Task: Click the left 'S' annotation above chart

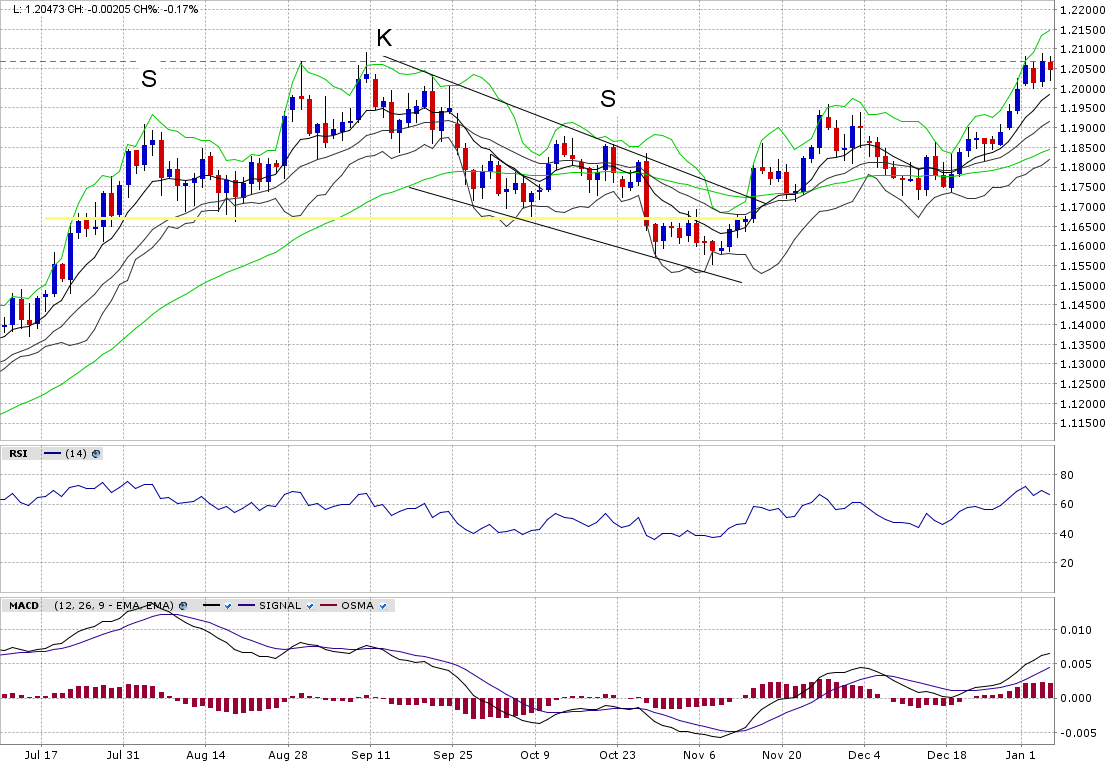Action: coord(149,79)
